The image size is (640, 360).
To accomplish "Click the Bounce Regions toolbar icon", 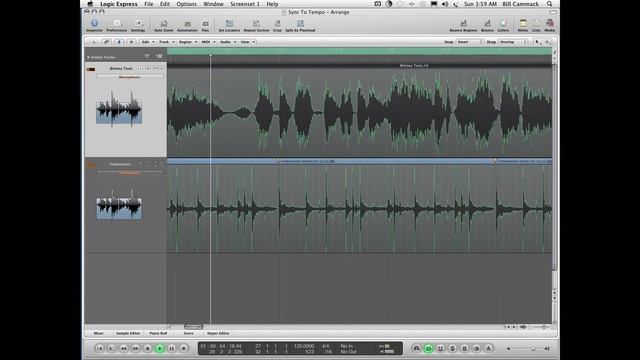I will pyautogui.click(x=463, y=25).
